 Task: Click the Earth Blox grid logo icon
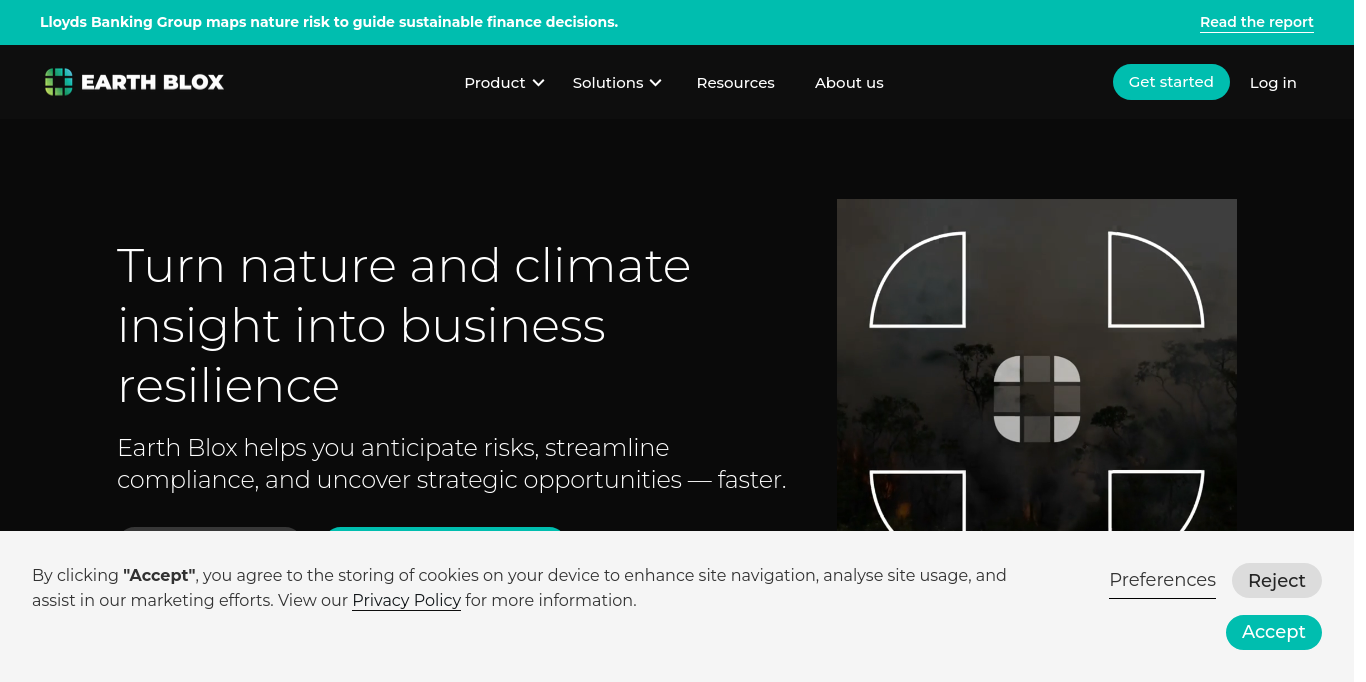(59, 82)
